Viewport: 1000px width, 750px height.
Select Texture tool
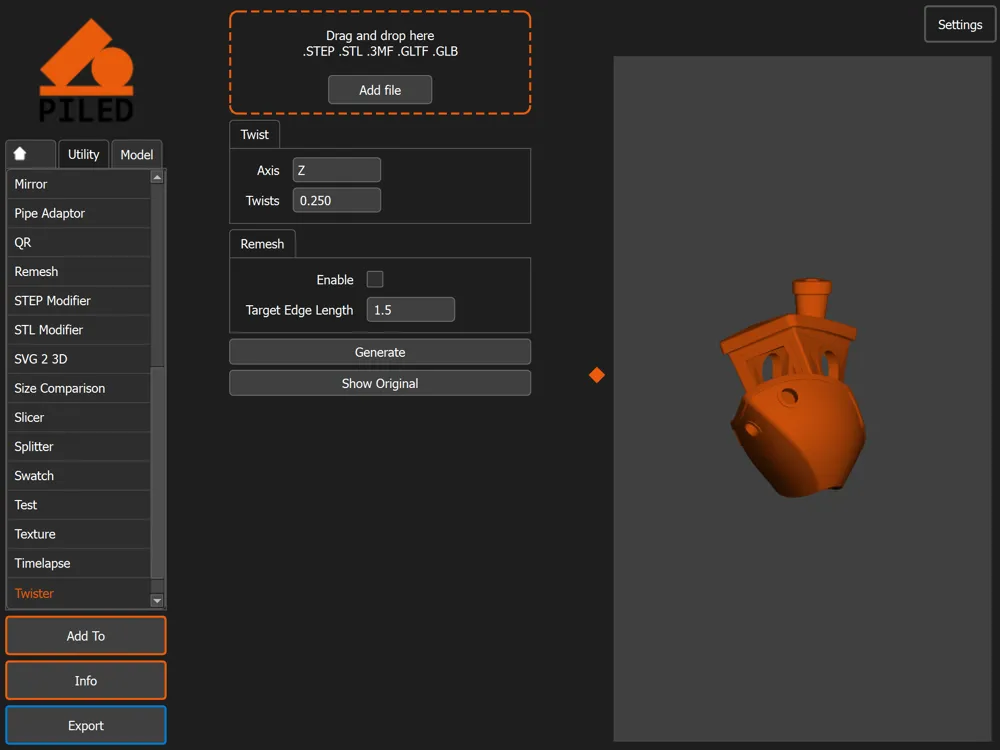click(x=78, y=534)
